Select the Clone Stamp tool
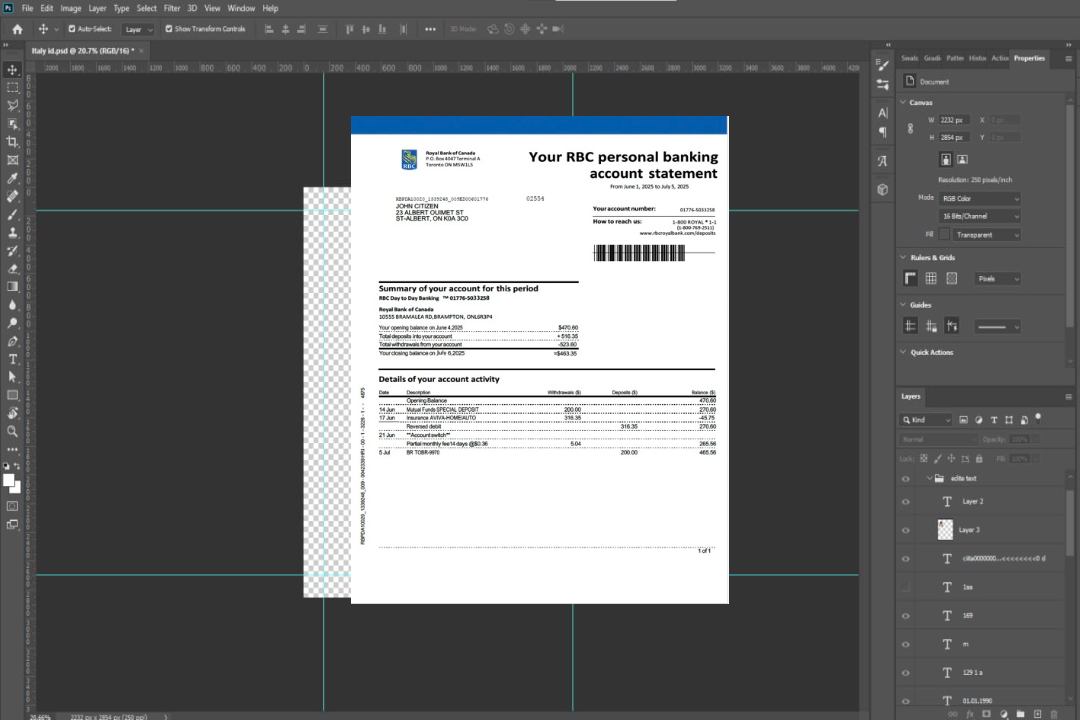 click(12, 233)
